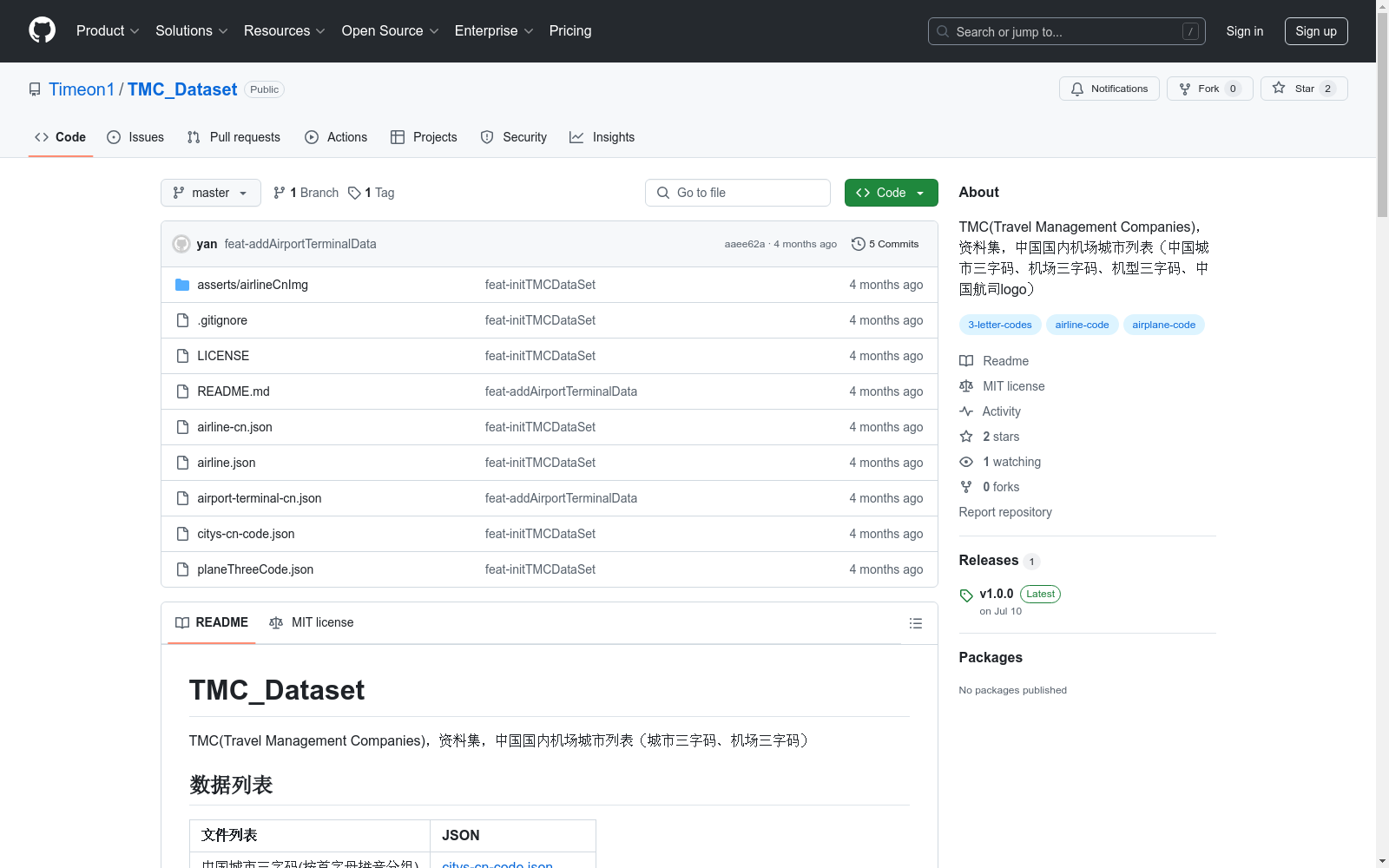The height and width of the screenshot is (868, 1389).
Task: Open the Timeon1 owner profile link
Action: [82, 89]
